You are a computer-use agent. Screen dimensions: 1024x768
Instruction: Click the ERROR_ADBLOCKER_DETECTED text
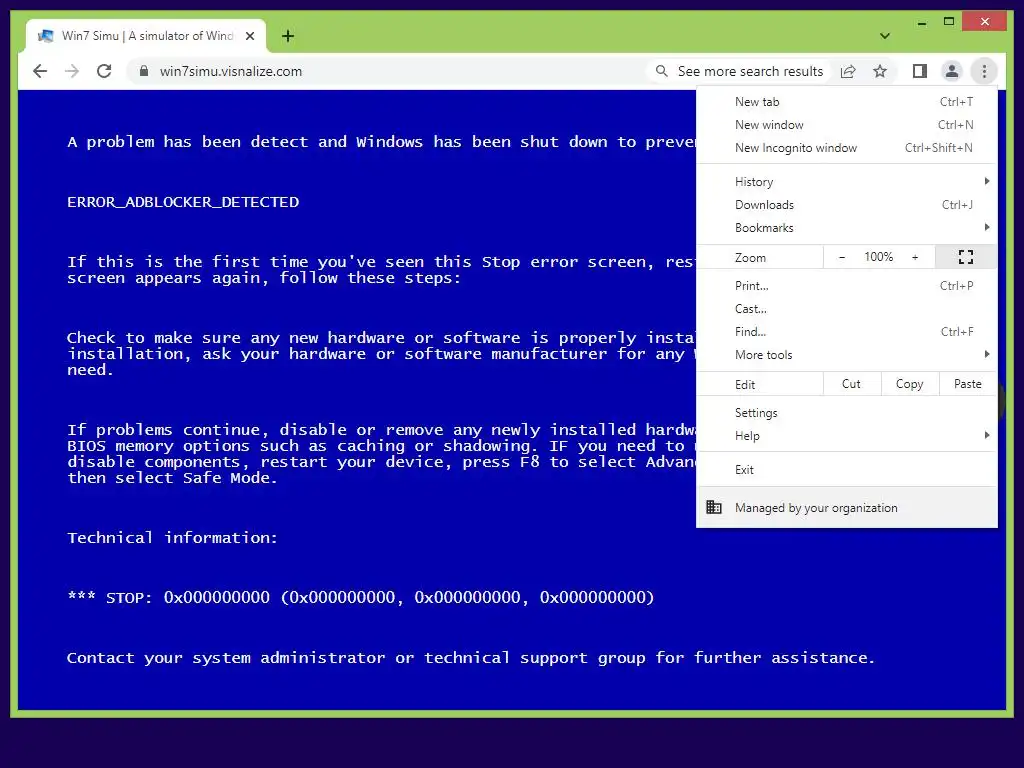tap(183, 202)
